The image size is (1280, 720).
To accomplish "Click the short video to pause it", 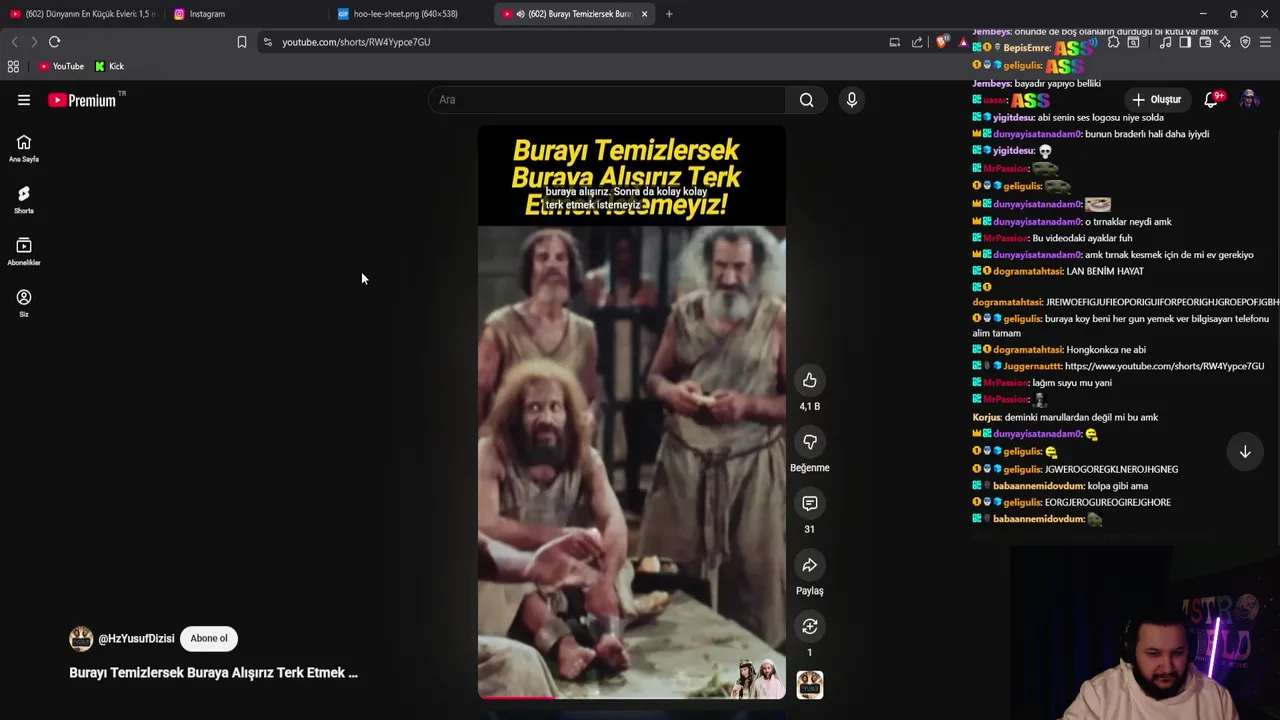I will point(631,412).
